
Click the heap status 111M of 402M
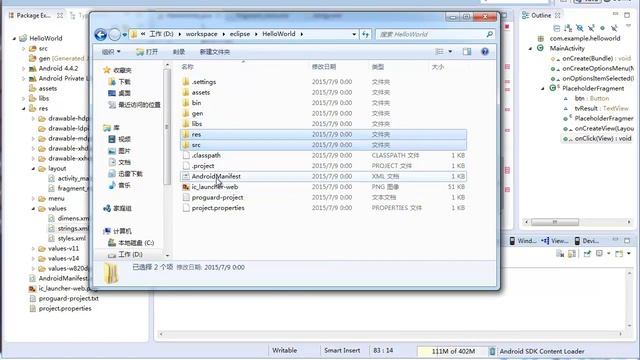tap(453, 351)
